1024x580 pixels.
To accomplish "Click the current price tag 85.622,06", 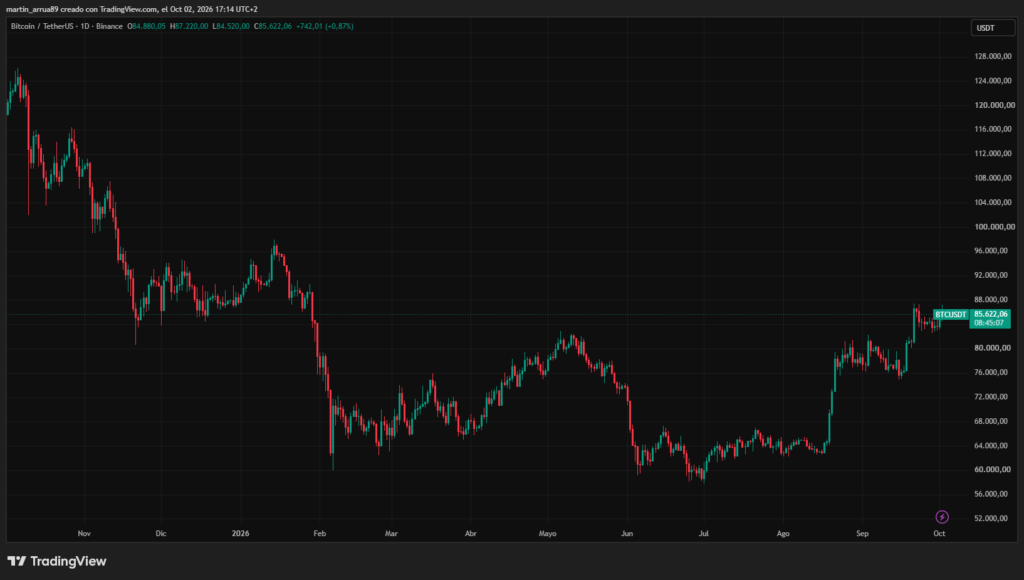I will (x=990, y=314).
